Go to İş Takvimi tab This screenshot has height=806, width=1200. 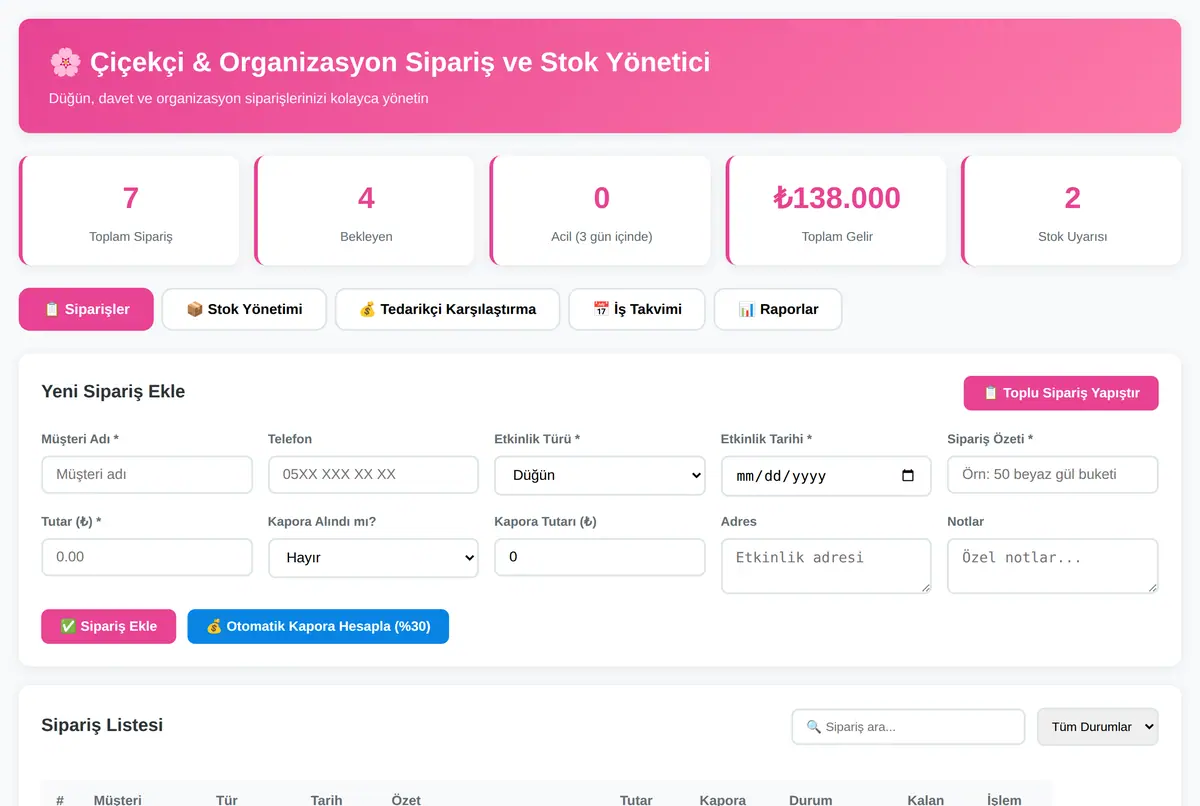coord(637,309)
